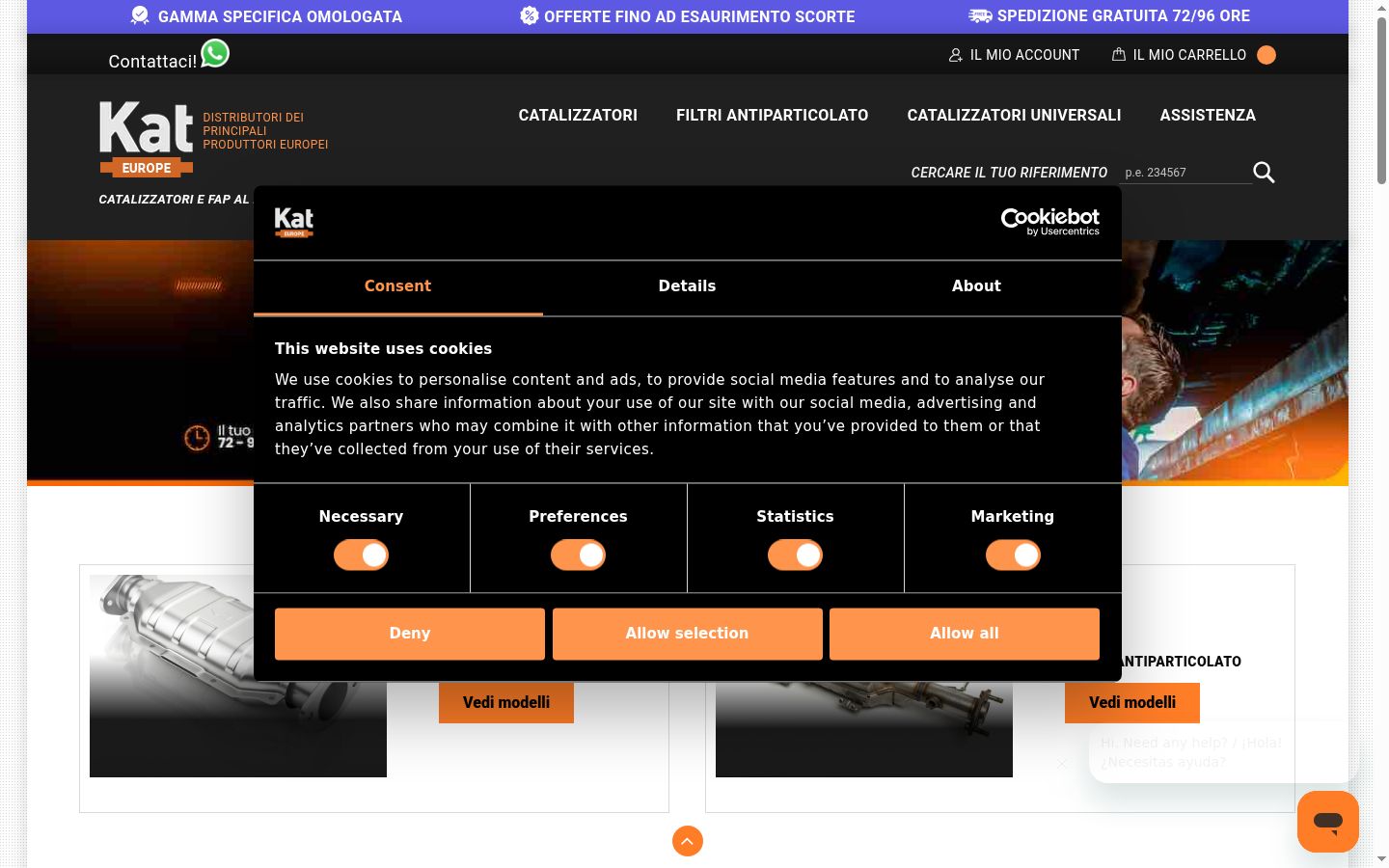Focus the reference search input field

[x=1185, y=173]
